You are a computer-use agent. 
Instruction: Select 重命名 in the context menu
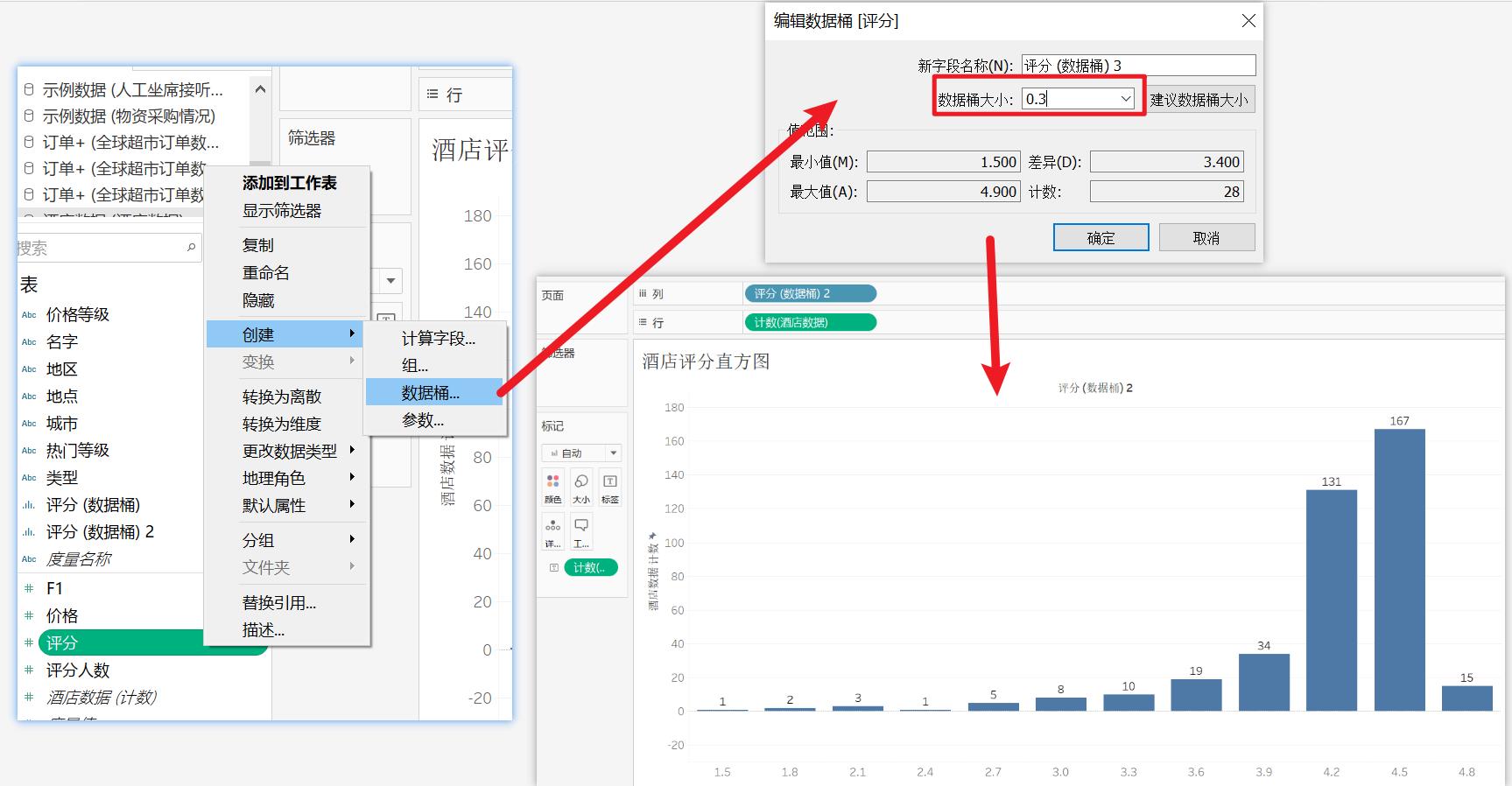tap(265, 273)
